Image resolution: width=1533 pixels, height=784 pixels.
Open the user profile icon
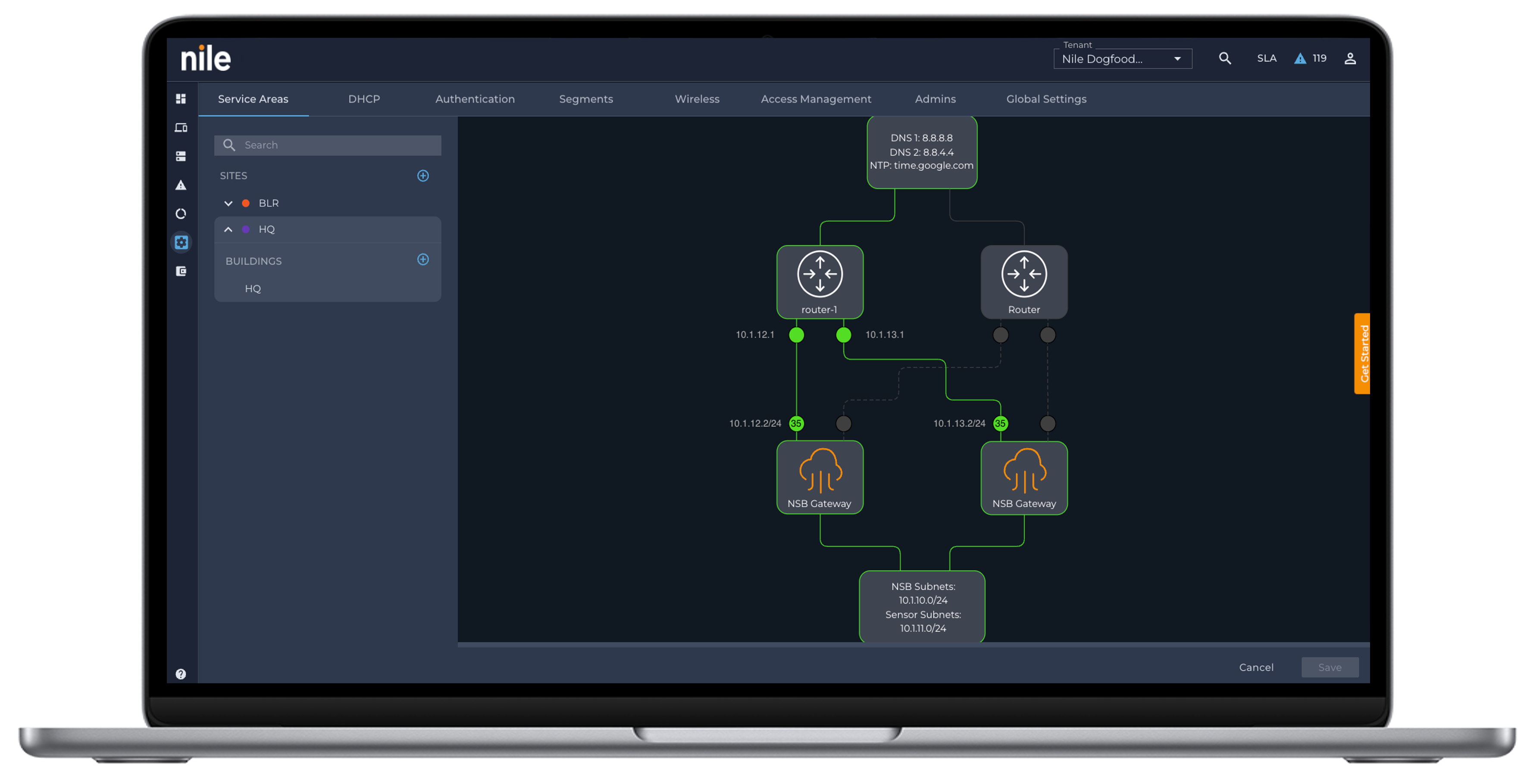click(x=1350, y=58)
